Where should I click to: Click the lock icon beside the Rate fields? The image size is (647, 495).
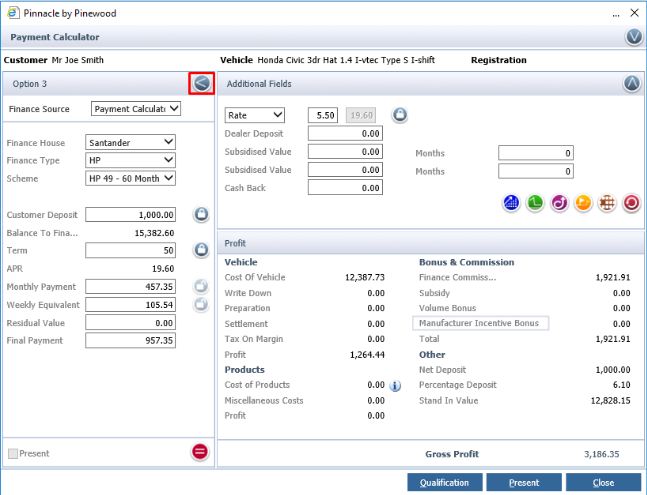point(399,115)
